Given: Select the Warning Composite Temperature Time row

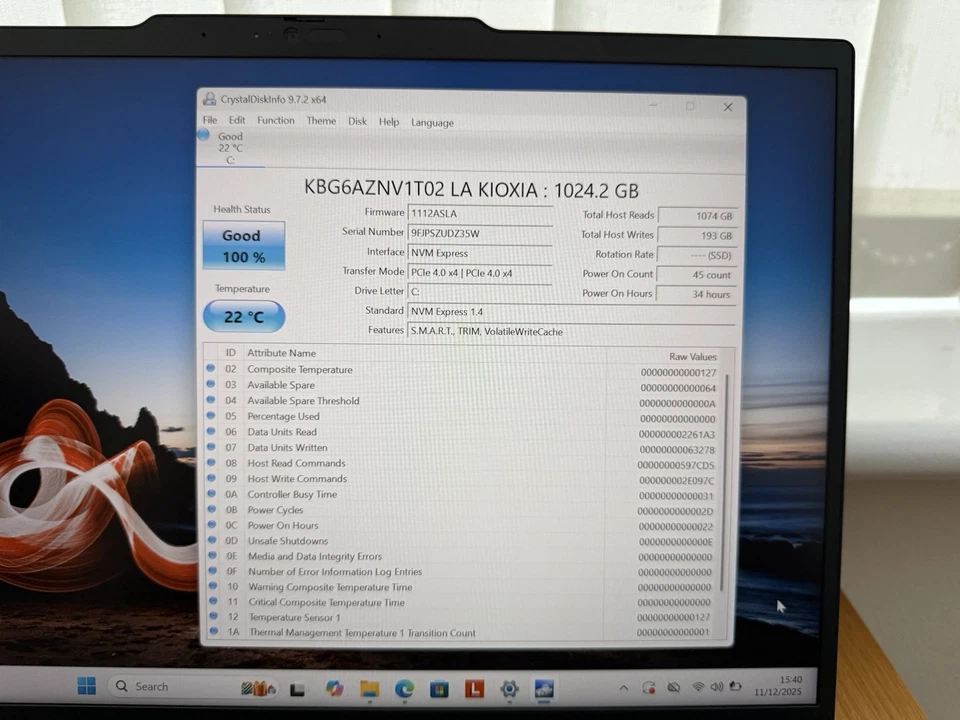Looking at the screenshot, I should pyautogui.click(x=462, y=587).
